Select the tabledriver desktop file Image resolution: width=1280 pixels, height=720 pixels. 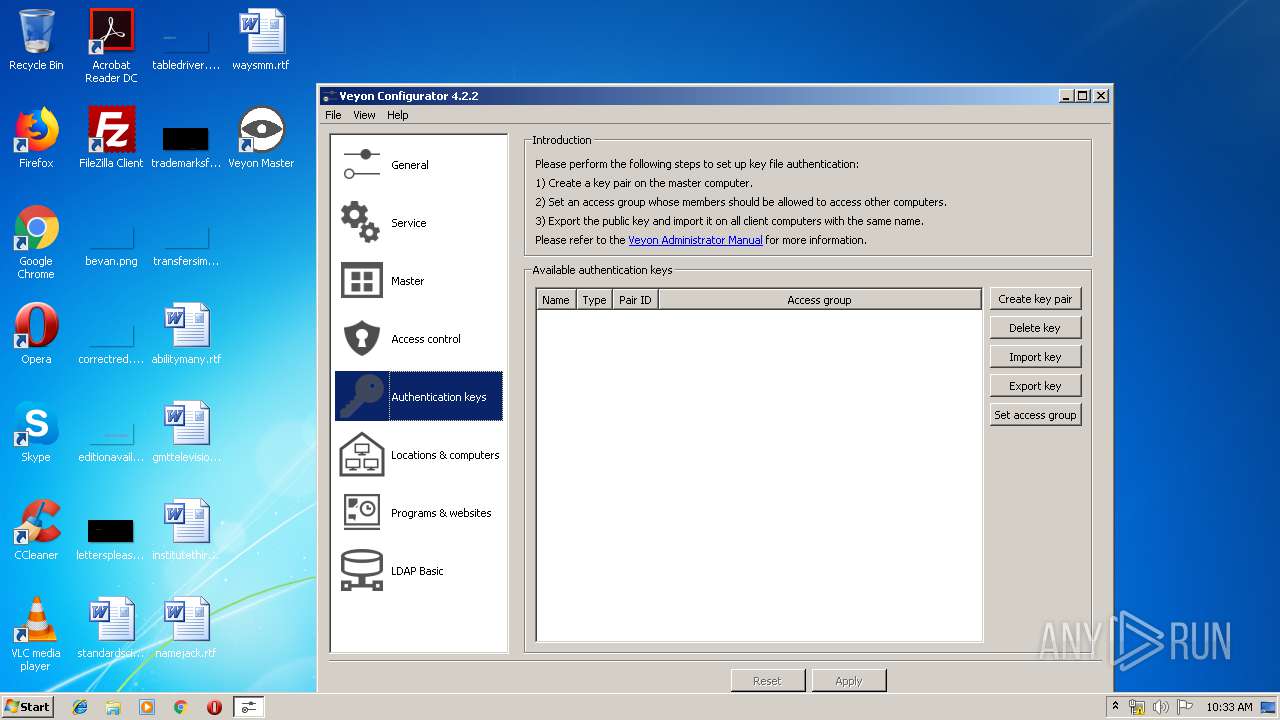pyautogui.click(x=186, y=46)
